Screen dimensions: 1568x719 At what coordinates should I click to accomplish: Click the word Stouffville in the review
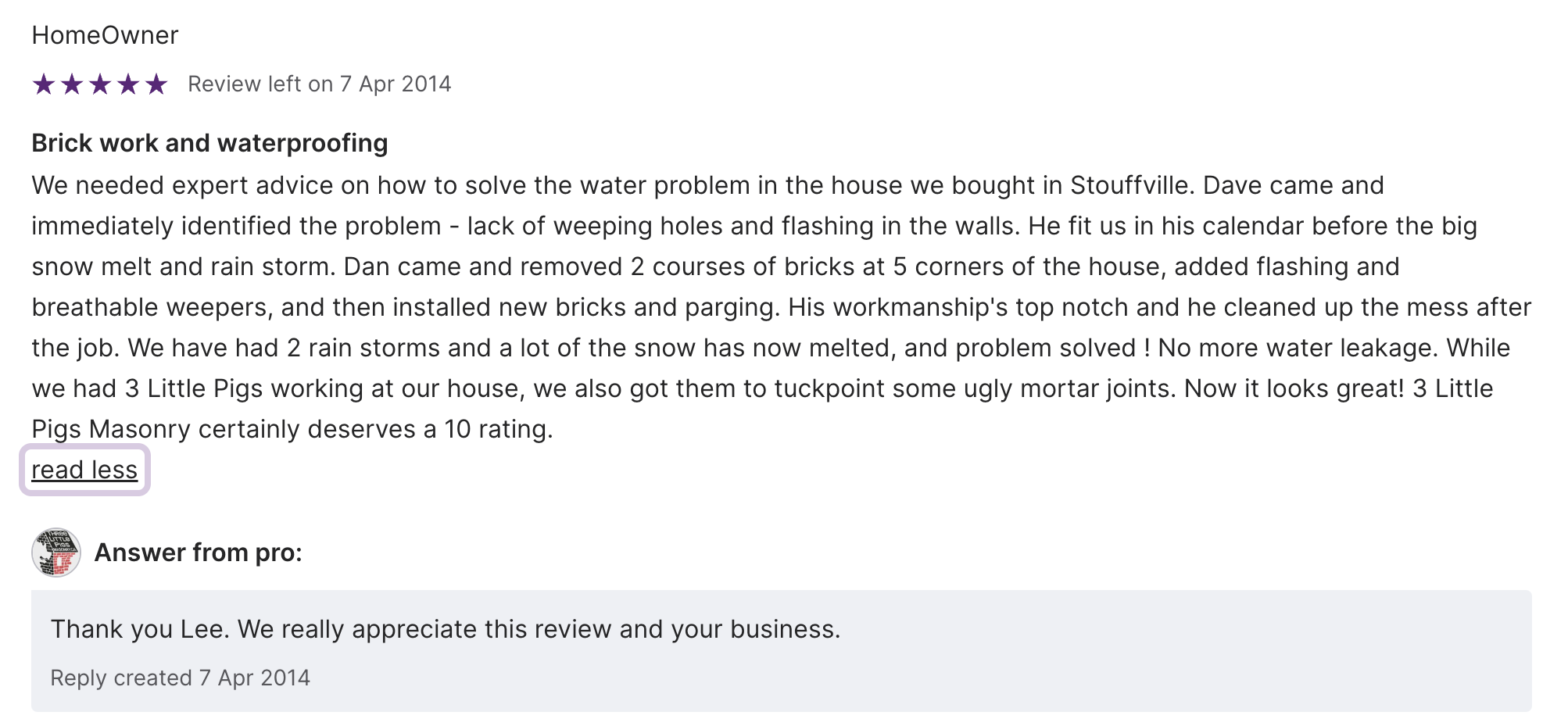[1129, 185]
